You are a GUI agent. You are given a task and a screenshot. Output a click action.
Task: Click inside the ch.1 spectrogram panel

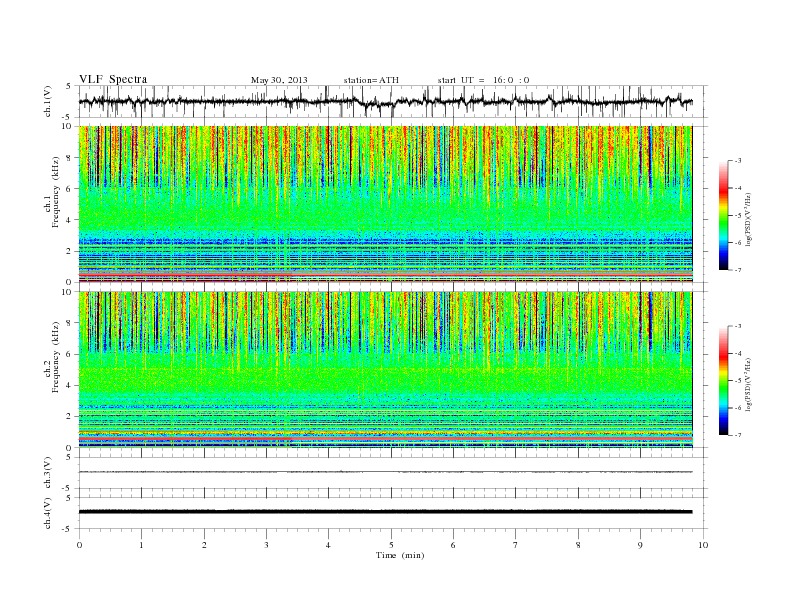coord(385,204)
